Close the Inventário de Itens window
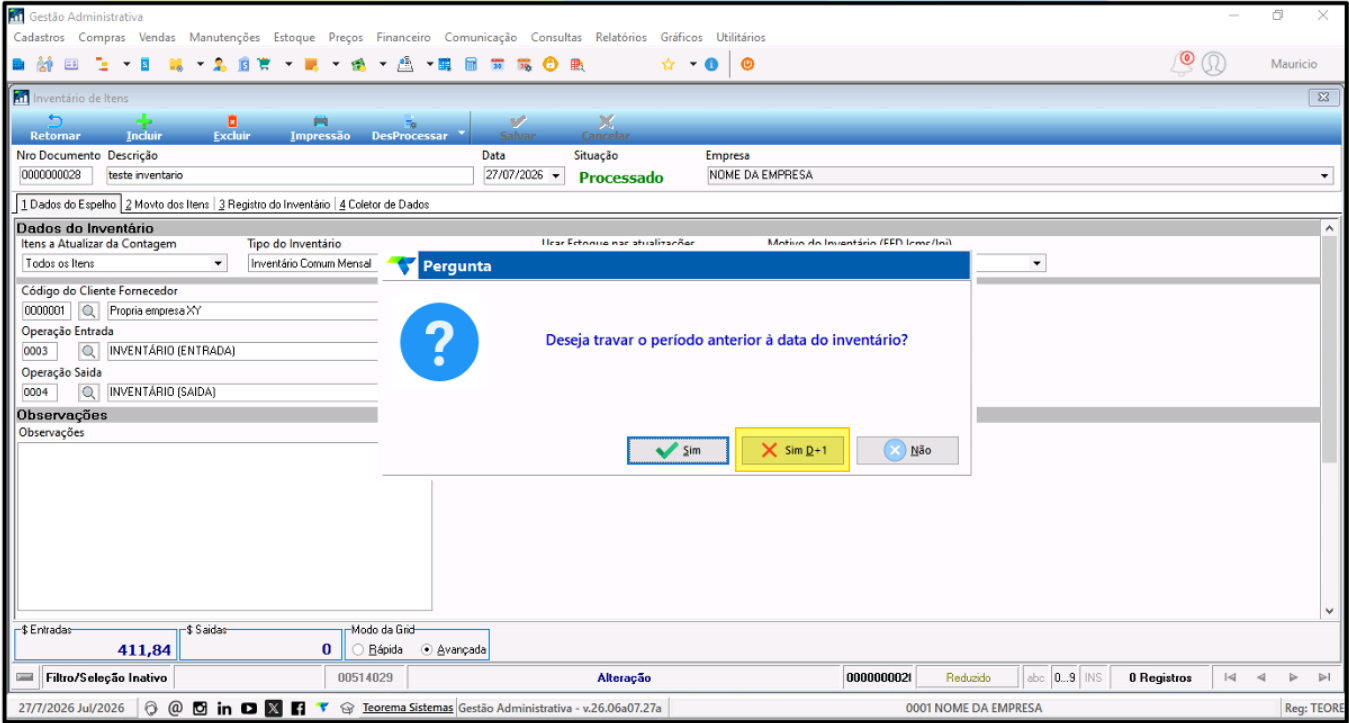Viewport: 1349px width, 723px height. (x=1323, y=97)
